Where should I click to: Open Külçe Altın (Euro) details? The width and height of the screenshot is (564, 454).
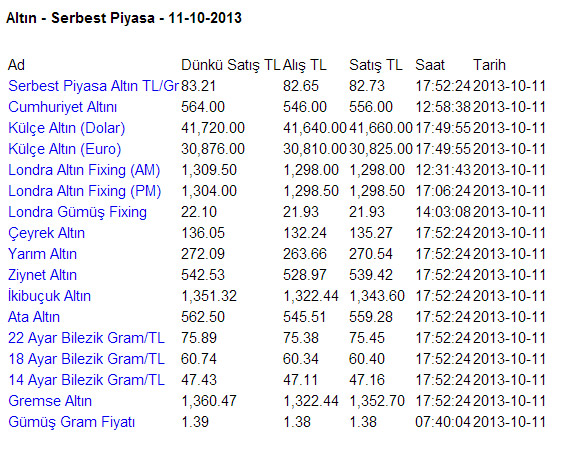[x=65, y=149]
